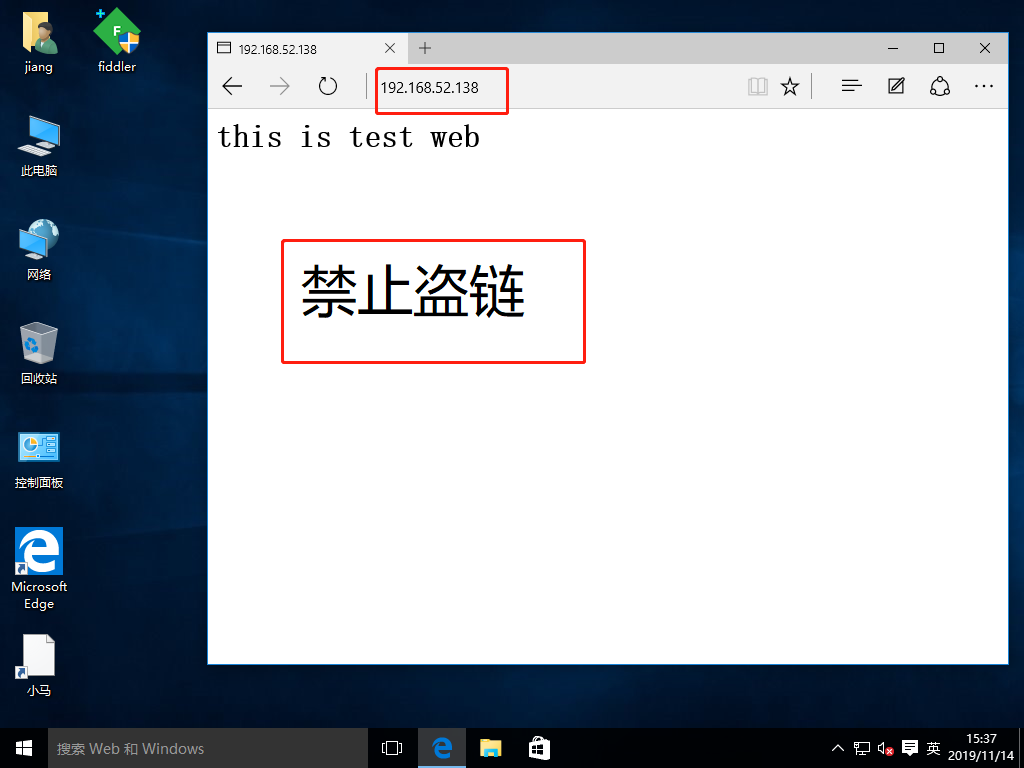Viewport: 1024px width, 768px height.
Task: Click the muted volume tray icon
Action: (885, 748)
